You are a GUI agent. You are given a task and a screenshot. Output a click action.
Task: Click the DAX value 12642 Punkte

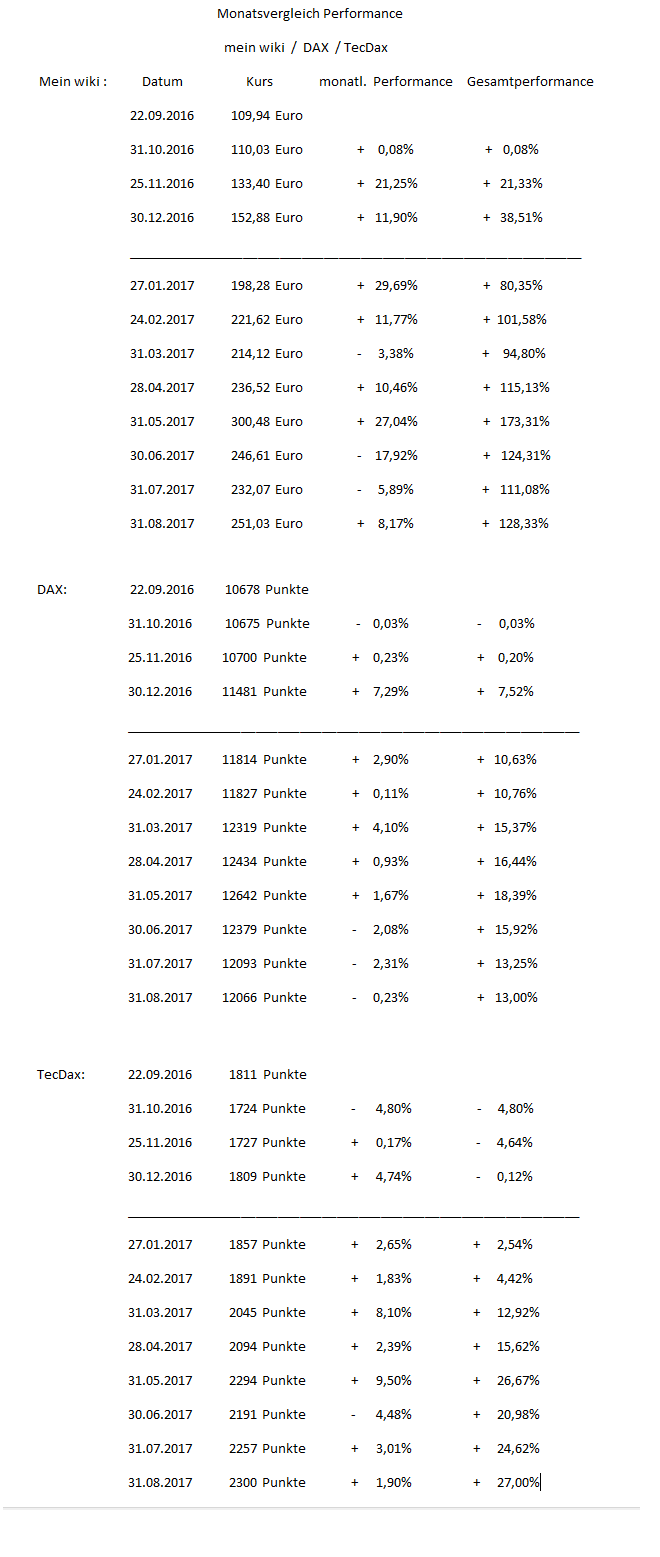(x=264, y=896)
